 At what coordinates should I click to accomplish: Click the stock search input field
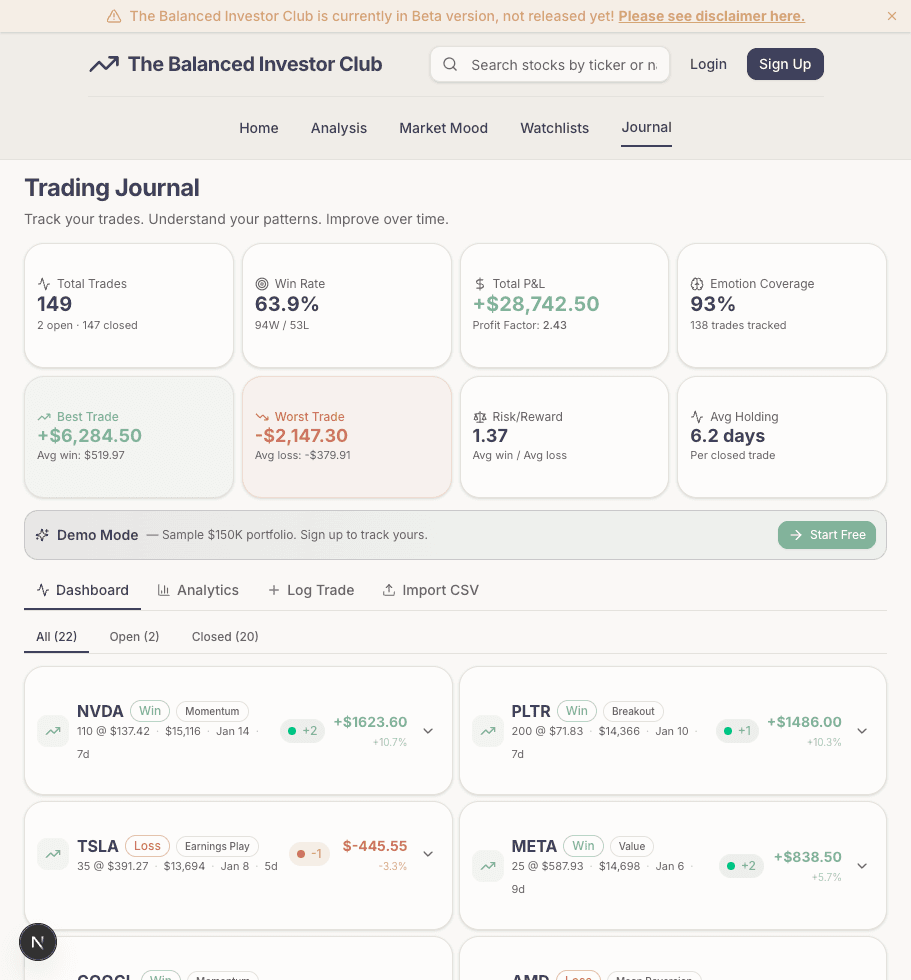pos(560,64)
